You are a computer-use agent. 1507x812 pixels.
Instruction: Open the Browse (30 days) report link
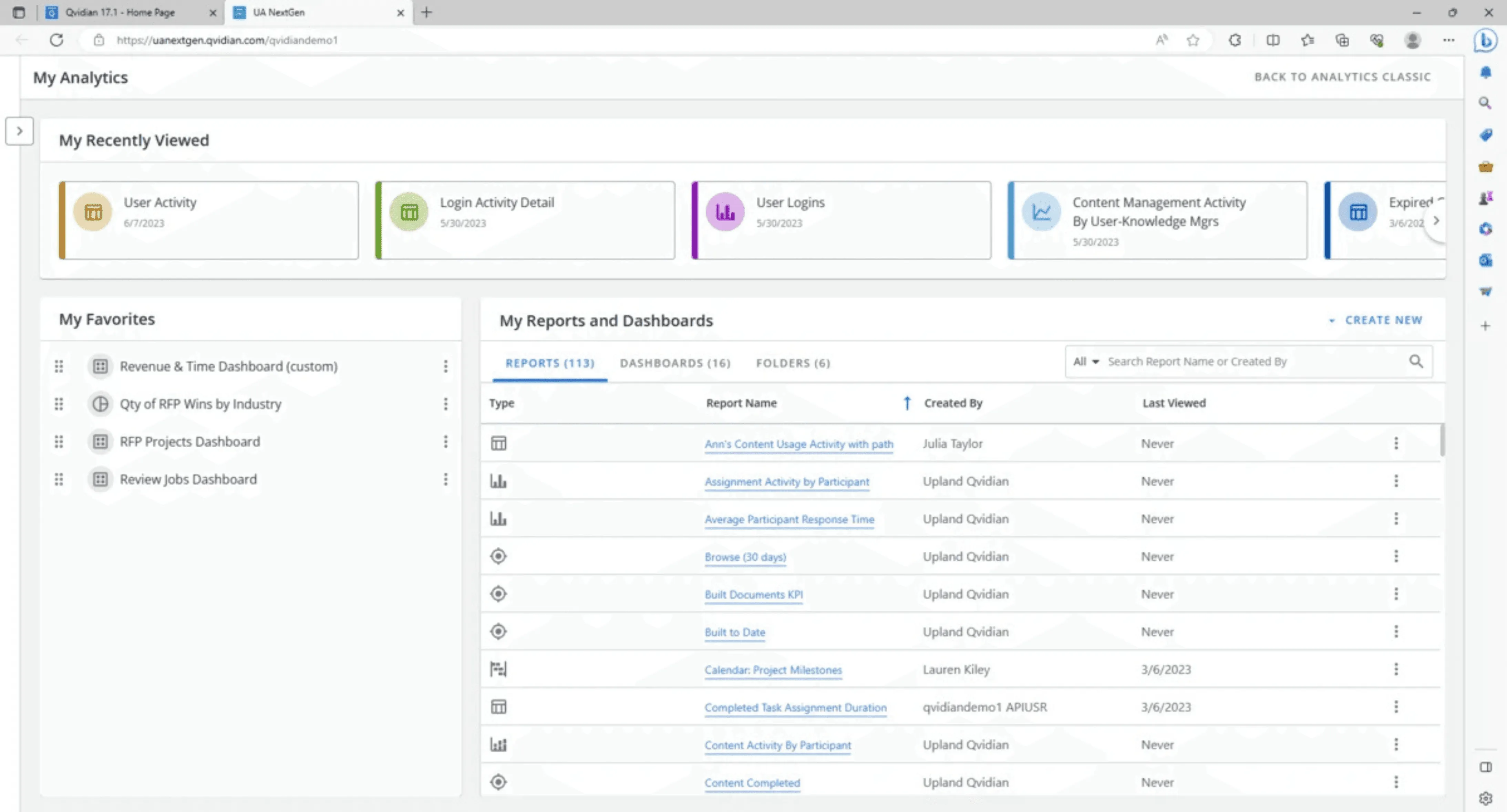click(745, 557)
